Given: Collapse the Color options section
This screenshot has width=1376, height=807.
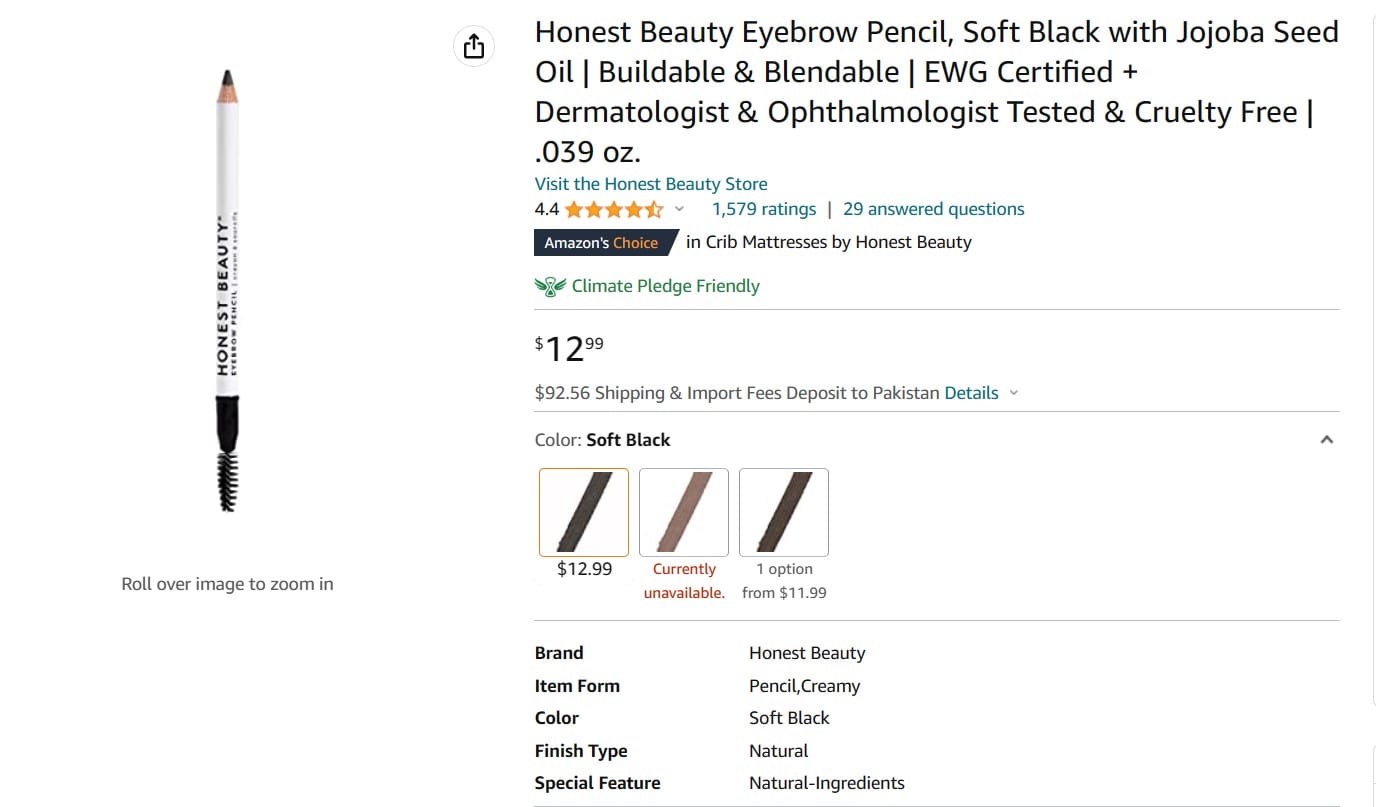Looking at the screenshot, I should (x=1326, y=440).
